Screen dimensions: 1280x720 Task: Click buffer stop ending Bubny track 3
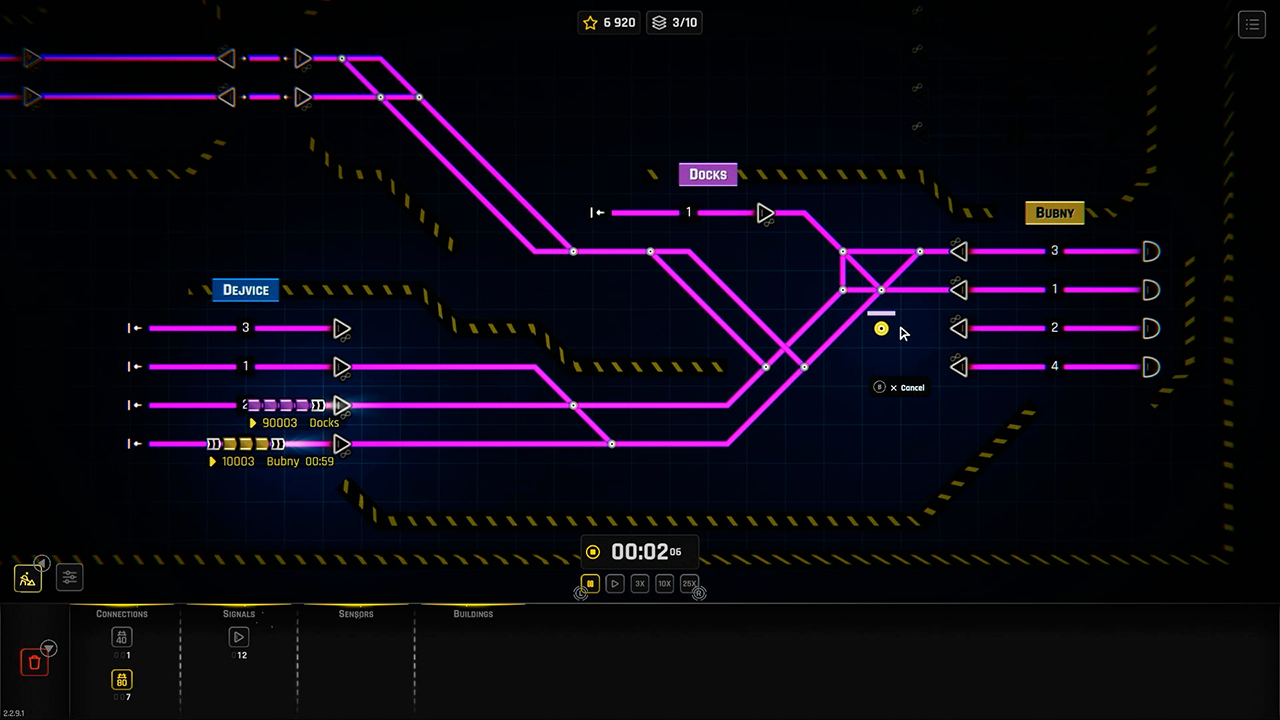(1151, 251)
